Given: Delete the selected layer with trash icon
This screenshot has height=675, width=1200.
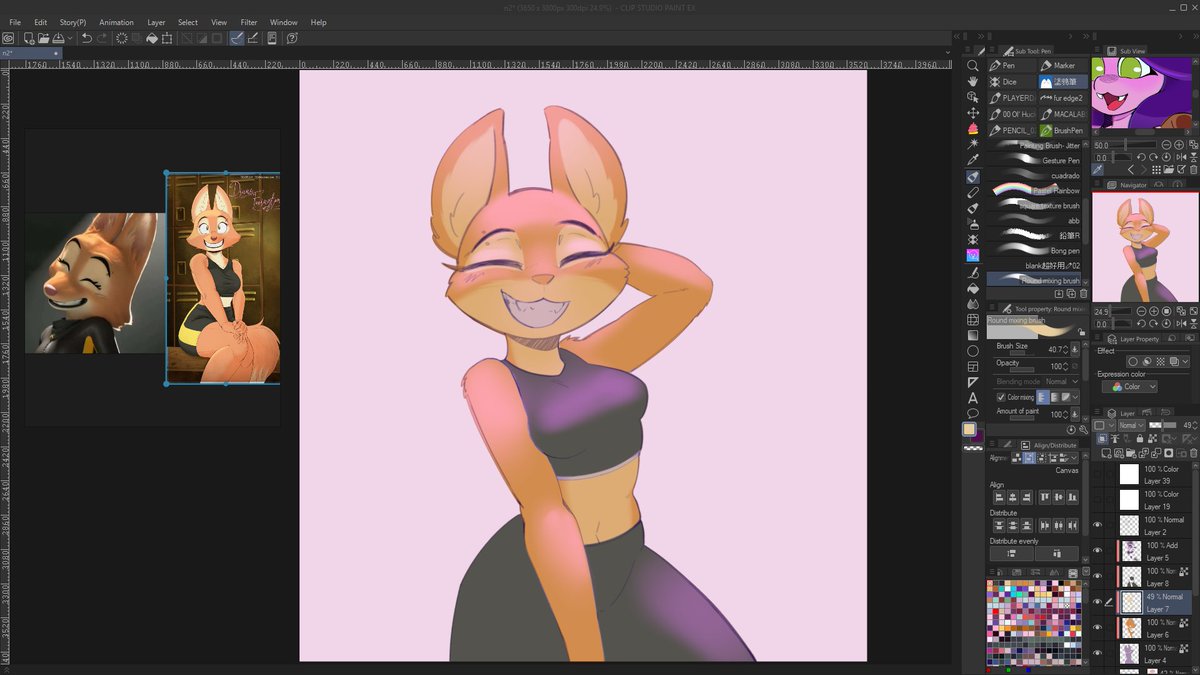Looking at the screenshot, I should click(x=1193, y=453).
